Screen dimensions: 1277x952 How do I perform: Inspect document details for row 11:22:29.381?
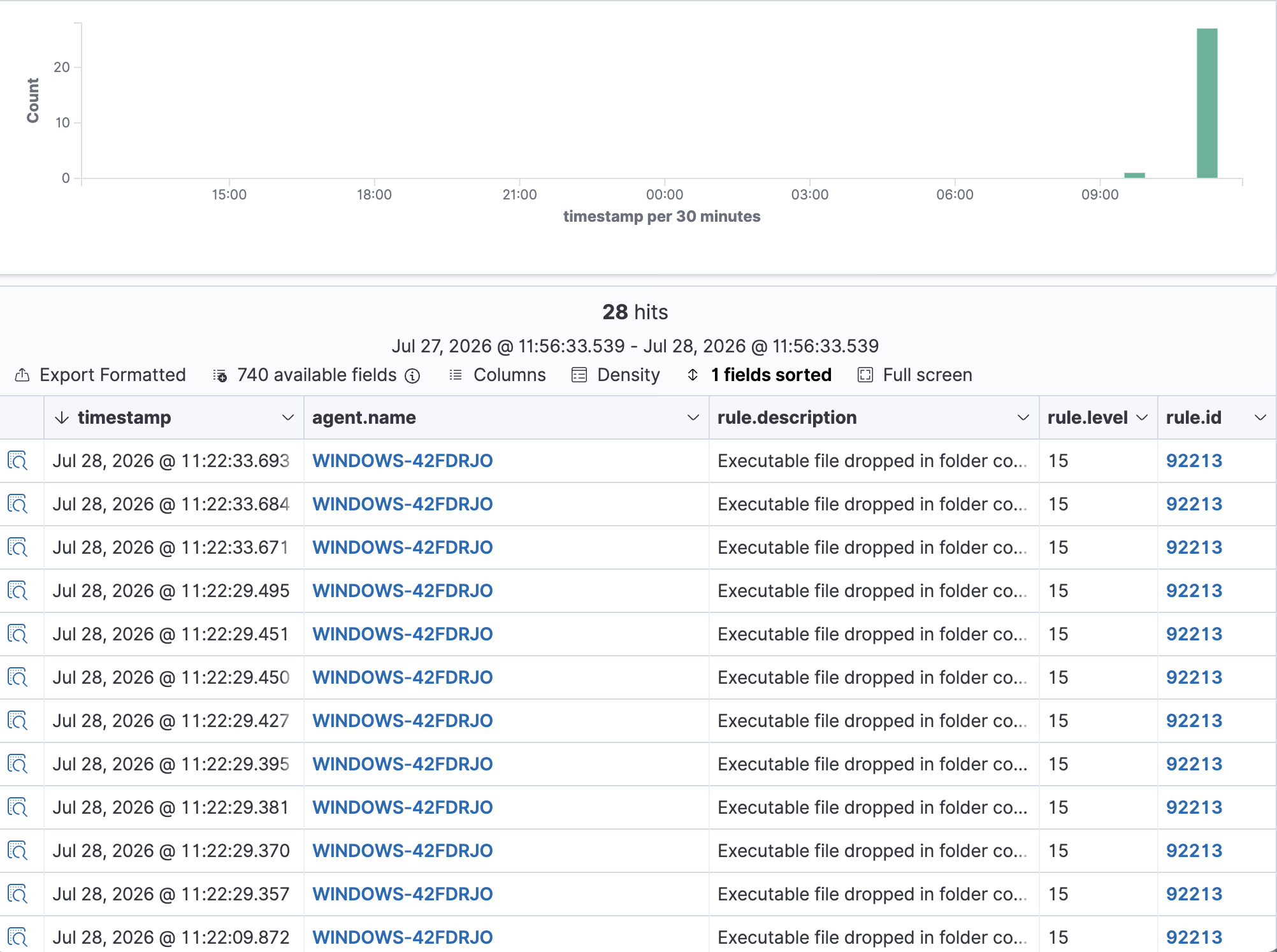click(17, 807)
